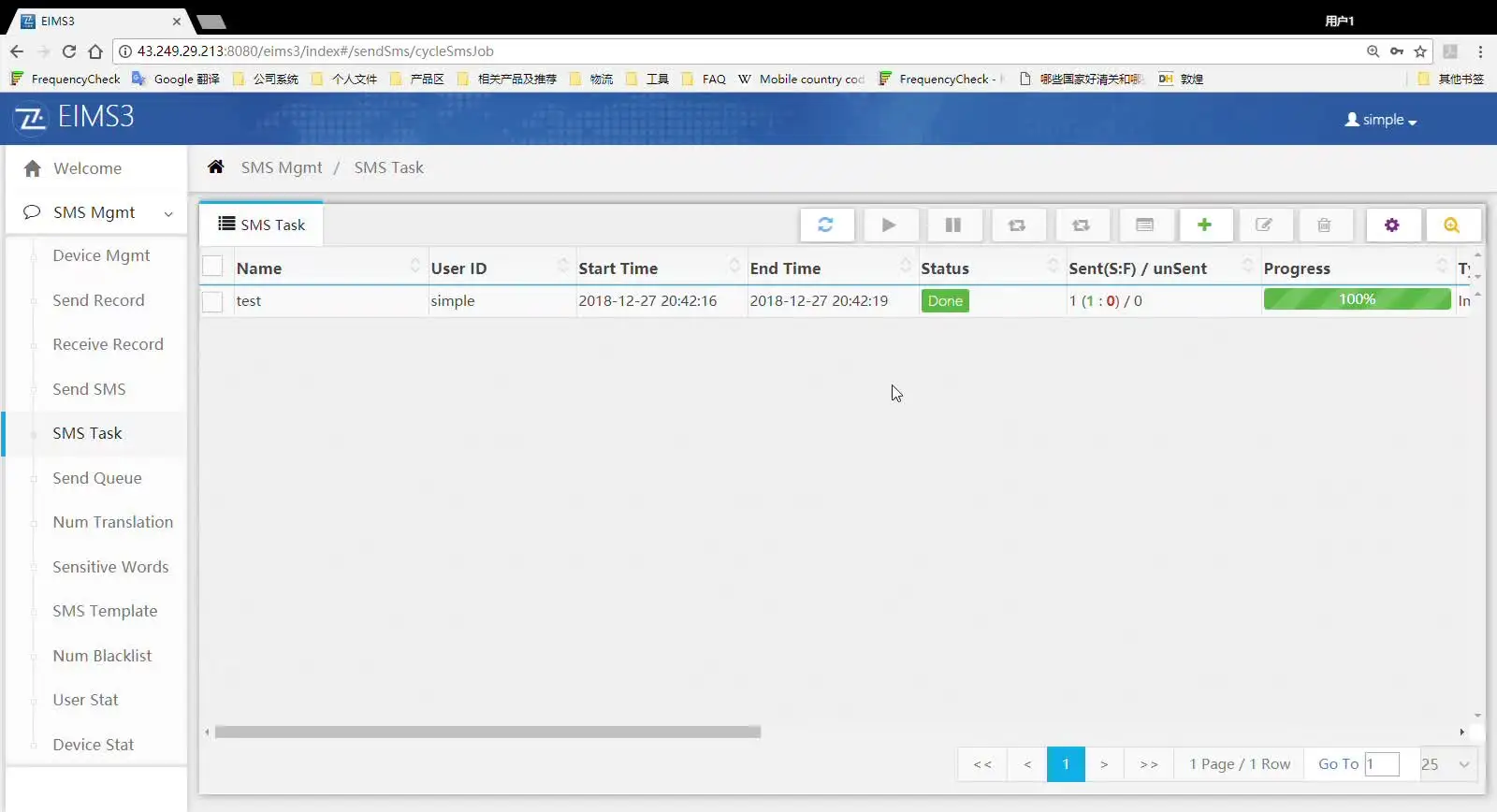Click the browser address bar URL
Image resolution: width=1497 pixels, height=812 pixels.
click(315, 51)
